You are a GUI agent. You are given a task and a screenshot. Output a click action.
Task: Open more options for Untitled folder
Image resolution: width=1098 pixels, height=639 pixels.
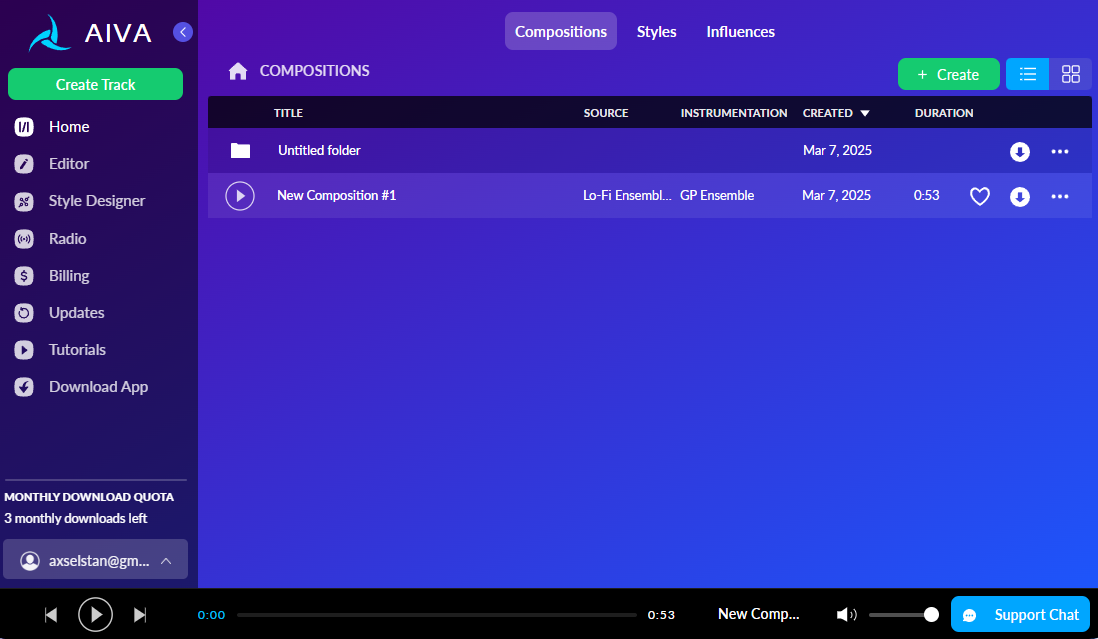pos(1060,152)
